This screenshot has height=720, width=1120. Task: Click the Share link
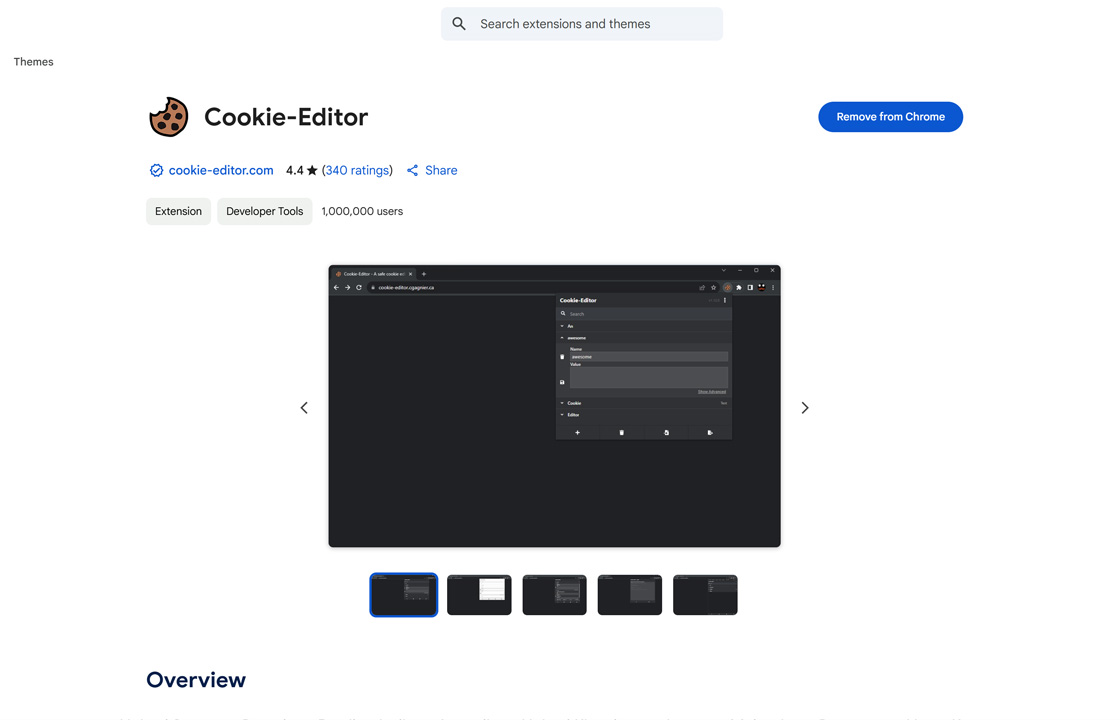tap(441, 170)
